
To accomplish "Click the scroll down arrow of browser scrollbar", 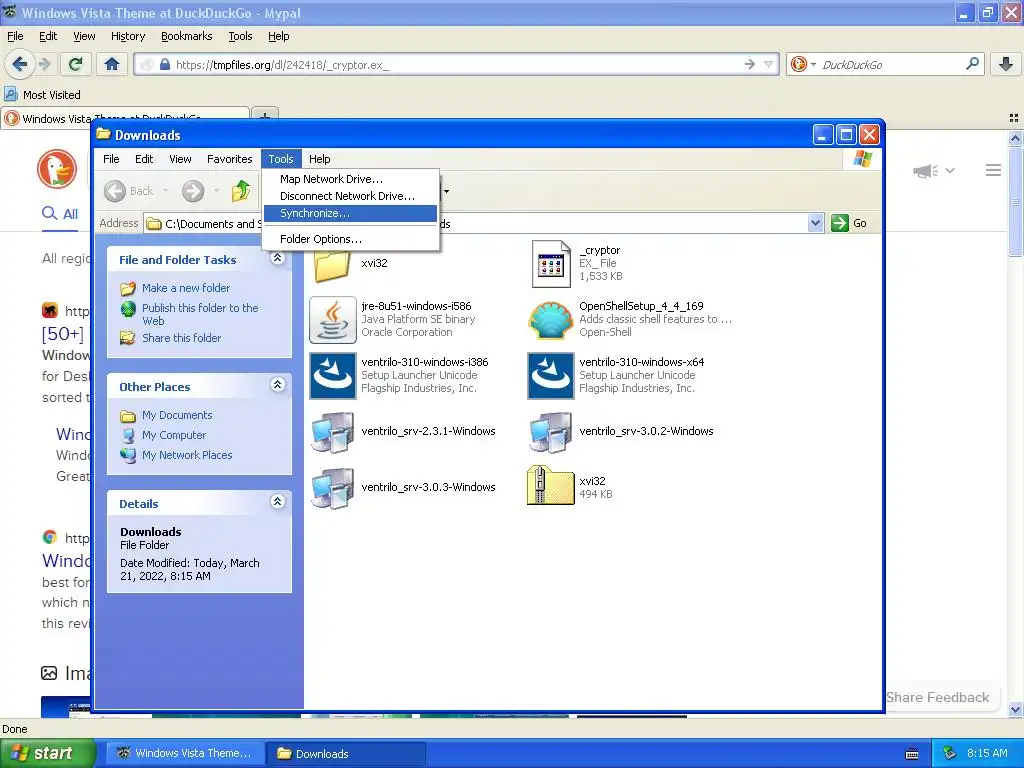I will pyautogui.click(x=1014, y=709).
